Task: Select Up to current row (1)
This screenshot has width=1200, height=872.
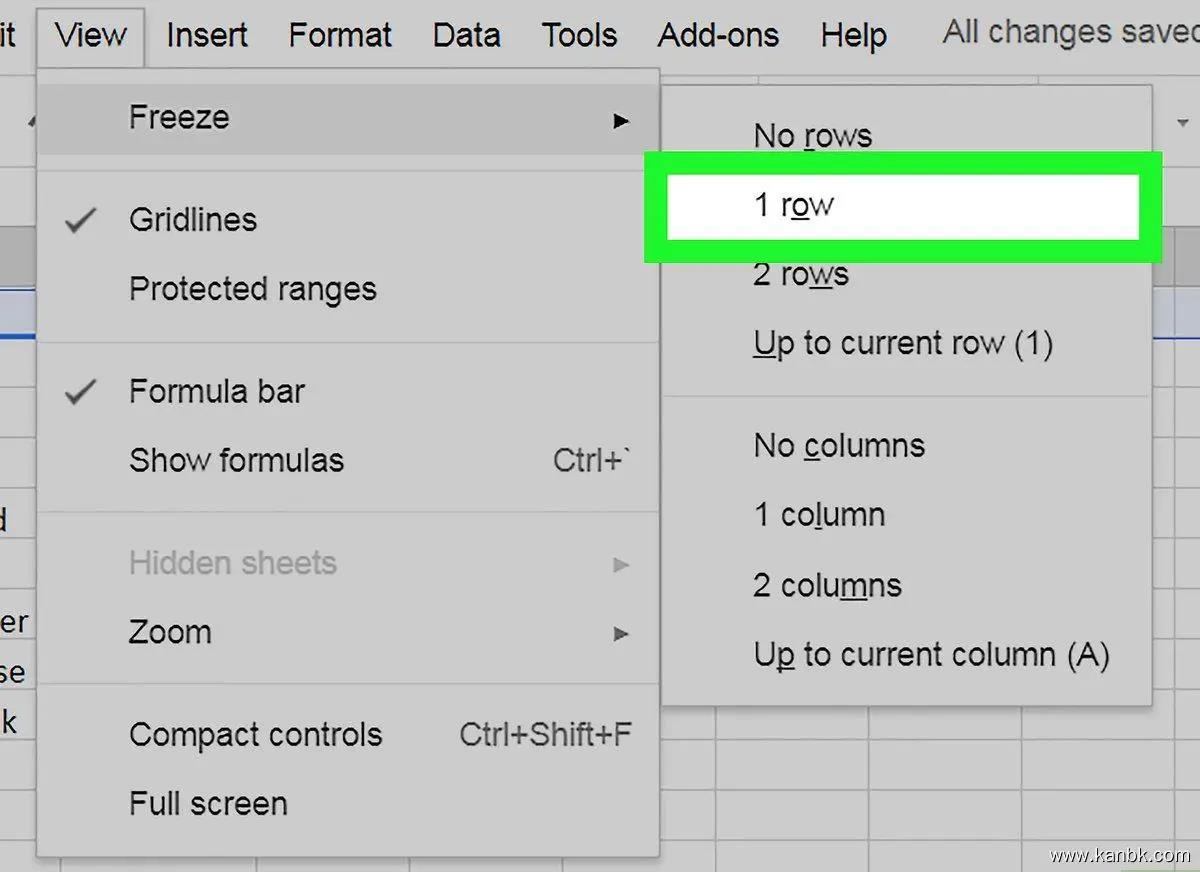Action: [902, 344]
